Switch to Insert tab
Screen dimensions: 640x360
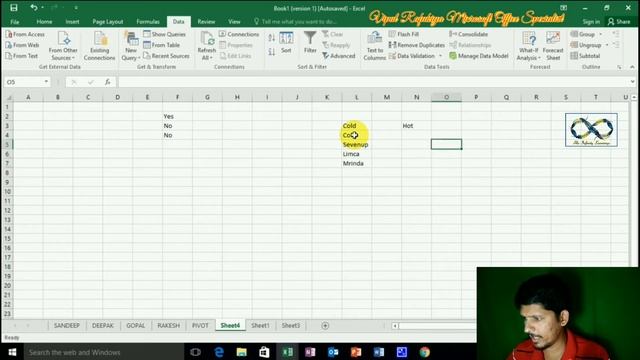click(72, 22)
